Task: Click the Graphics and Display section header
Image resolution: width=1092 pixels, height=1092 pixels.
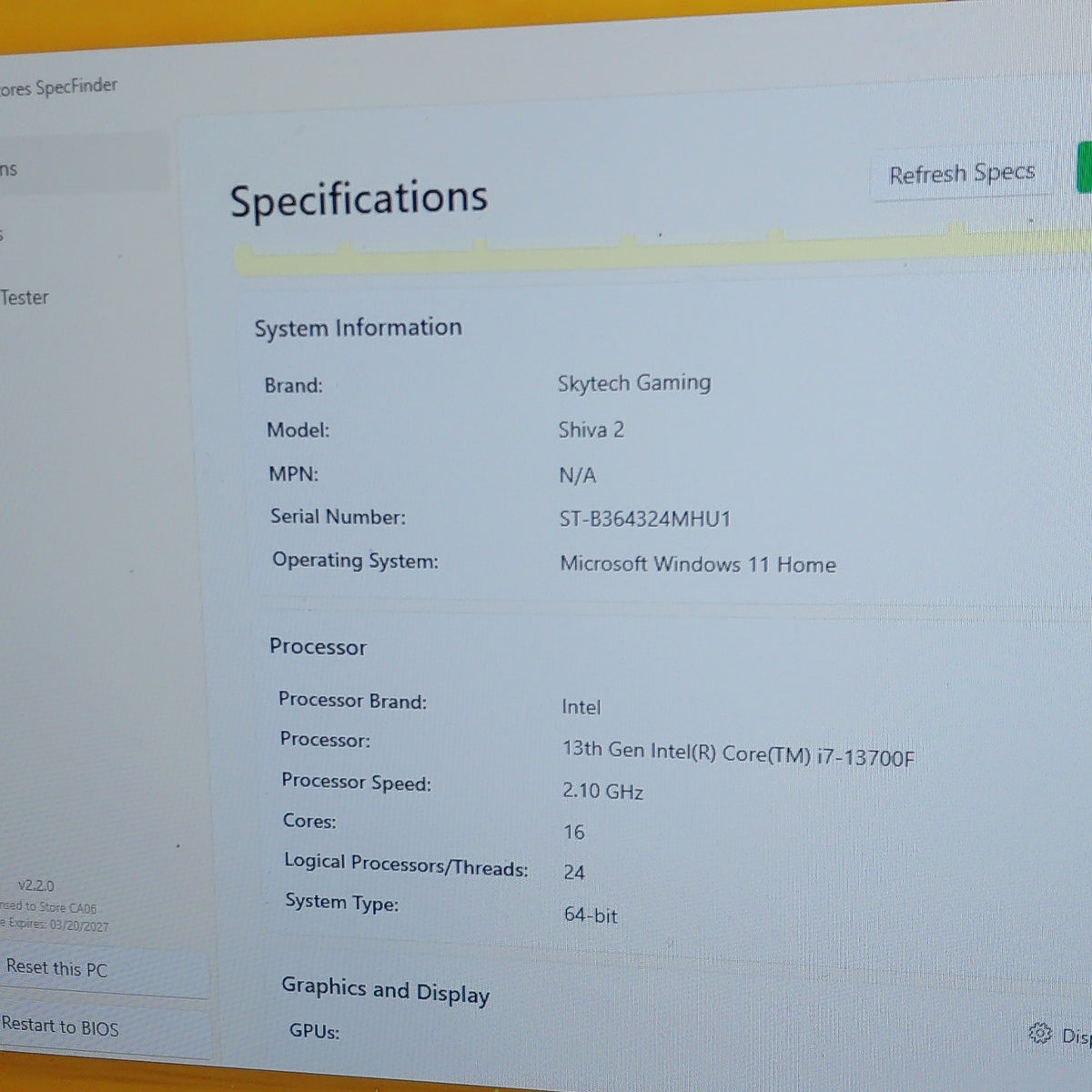Action: coord(386,990)
